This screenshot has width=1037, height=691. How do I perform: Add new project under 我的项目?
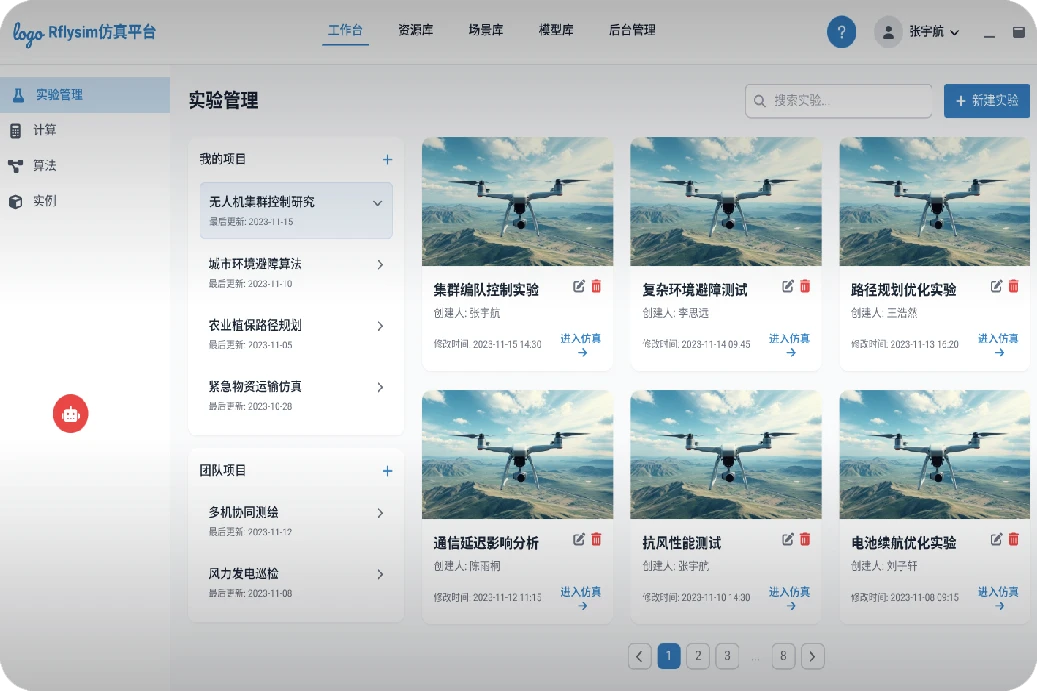click(x=387, y=159)
